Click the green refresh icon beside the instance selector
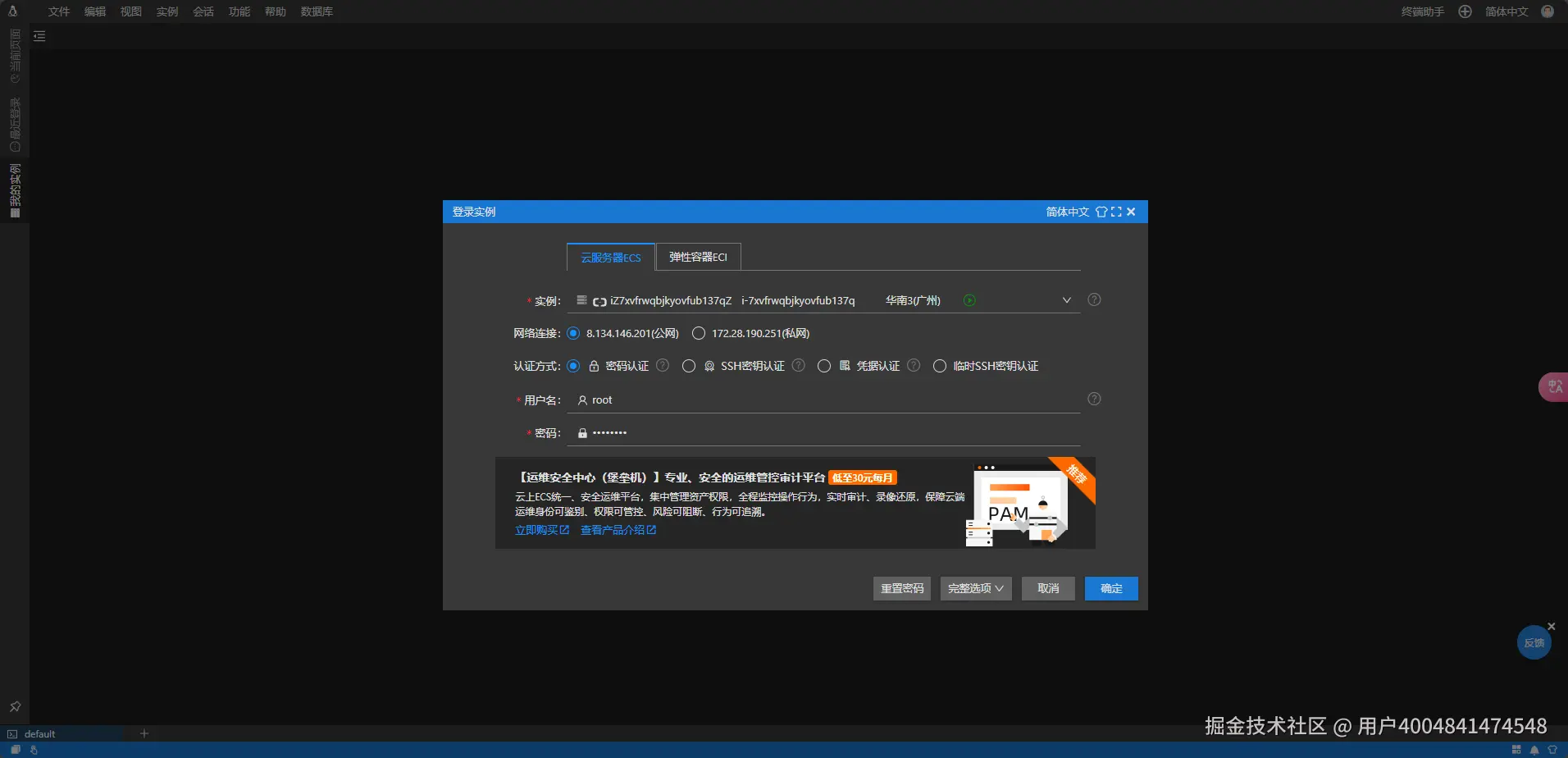Viewport: 1568px width, 758px height. point(969,300)
